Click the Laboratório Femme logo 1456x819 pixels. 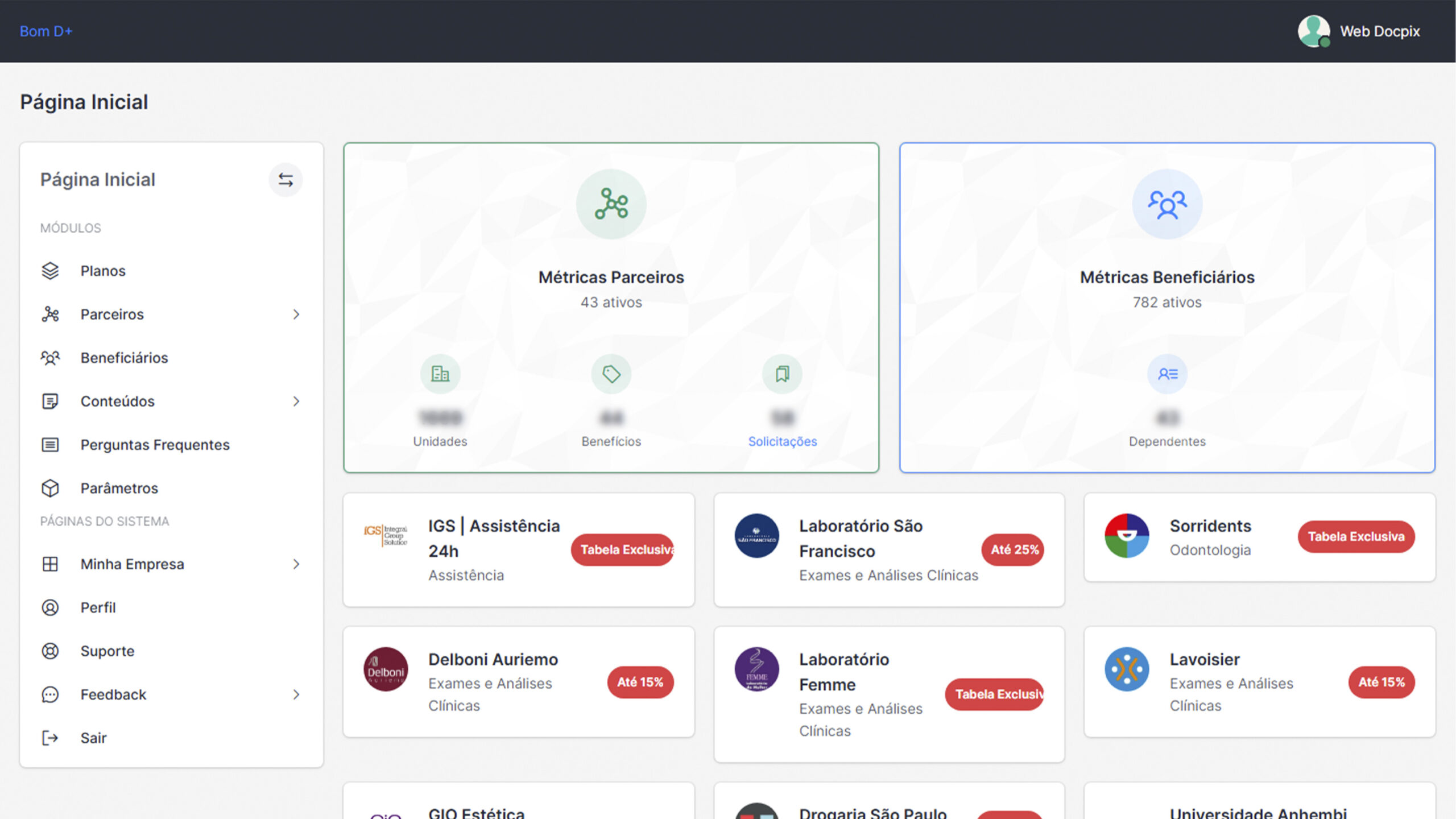point(756,669)
